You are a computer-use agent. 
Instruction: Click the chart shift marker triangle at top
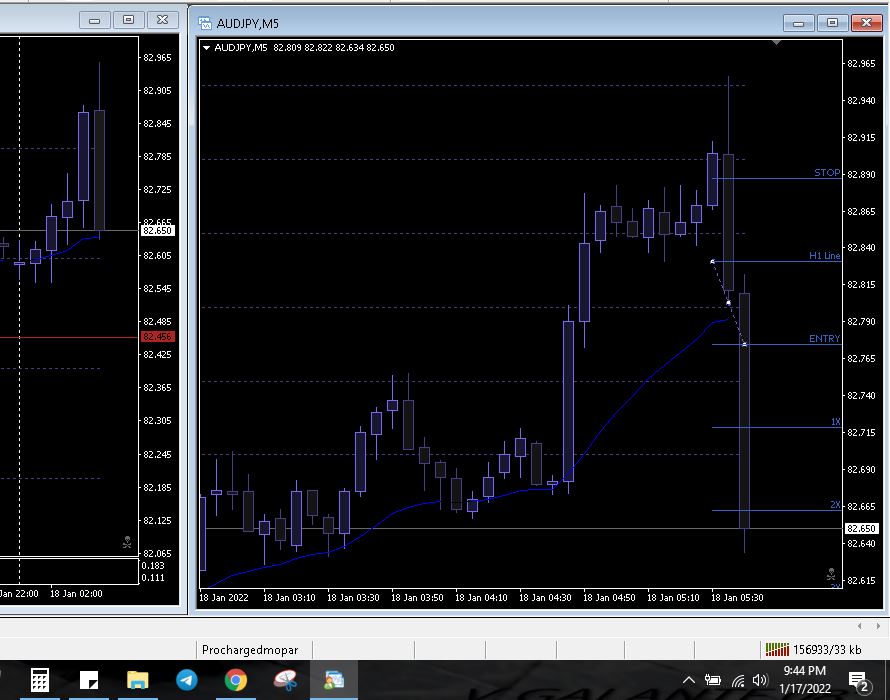[x=776, y=43]
